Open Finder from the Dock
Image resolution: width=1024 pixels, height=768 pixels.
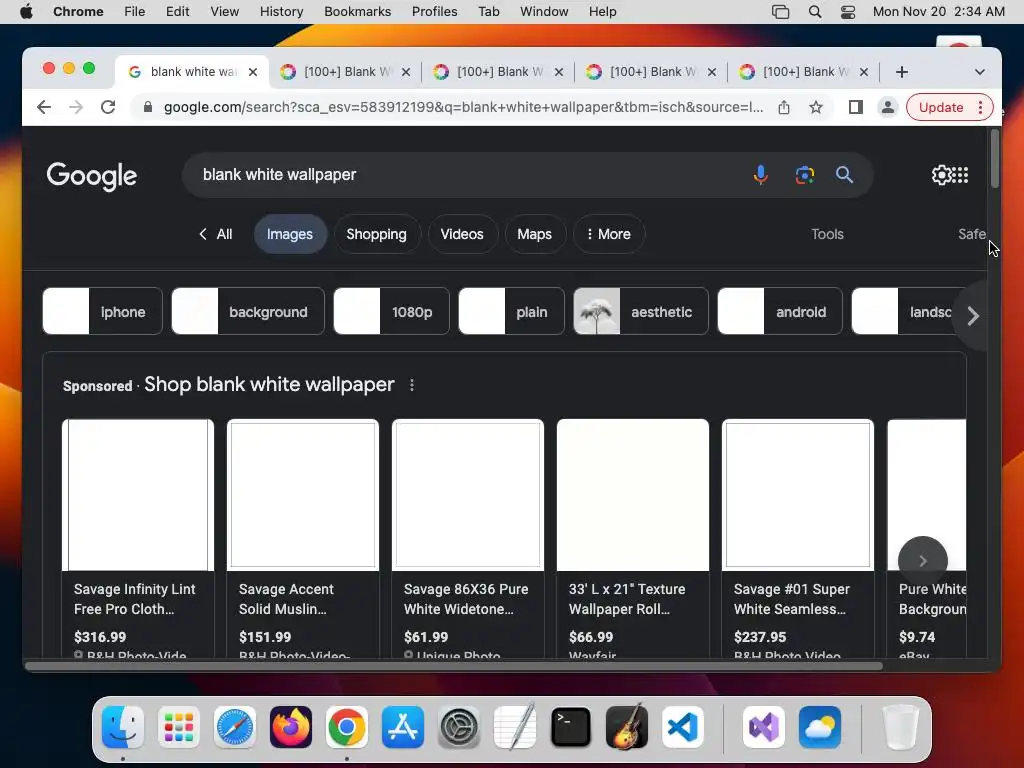[123, 727]
